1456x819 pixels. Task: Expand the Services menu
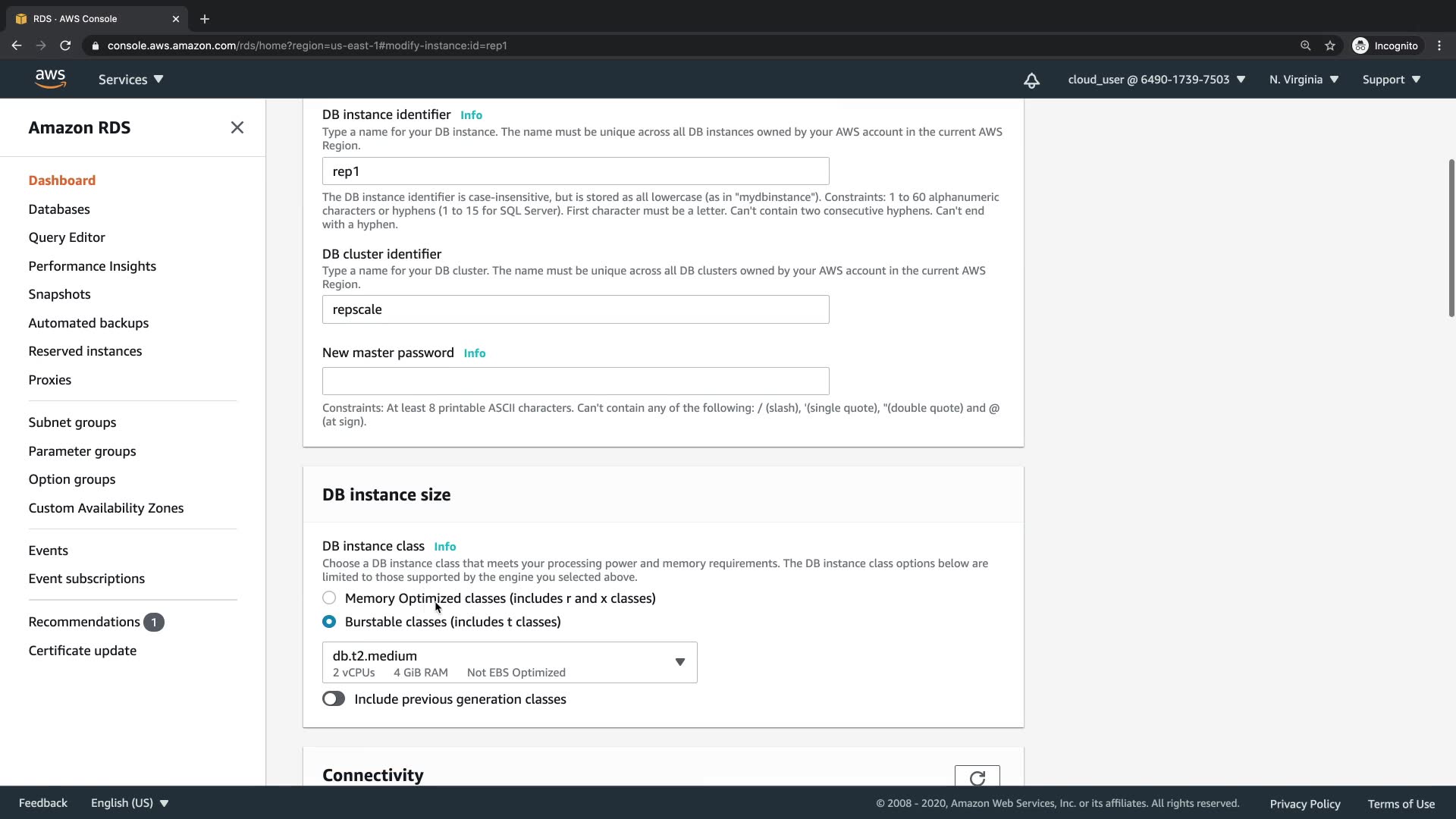coord(130,80)
